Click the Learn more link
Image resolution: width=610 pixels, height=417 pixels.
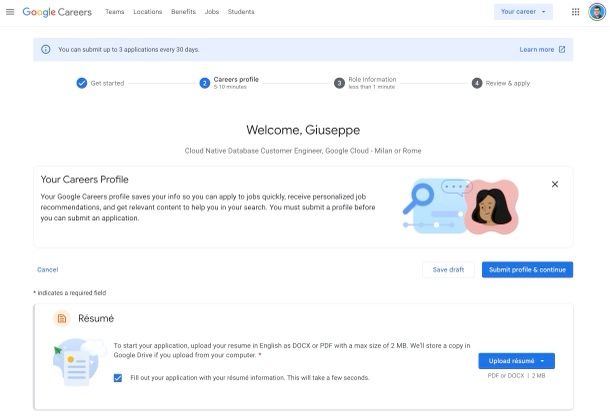point(536,49)
